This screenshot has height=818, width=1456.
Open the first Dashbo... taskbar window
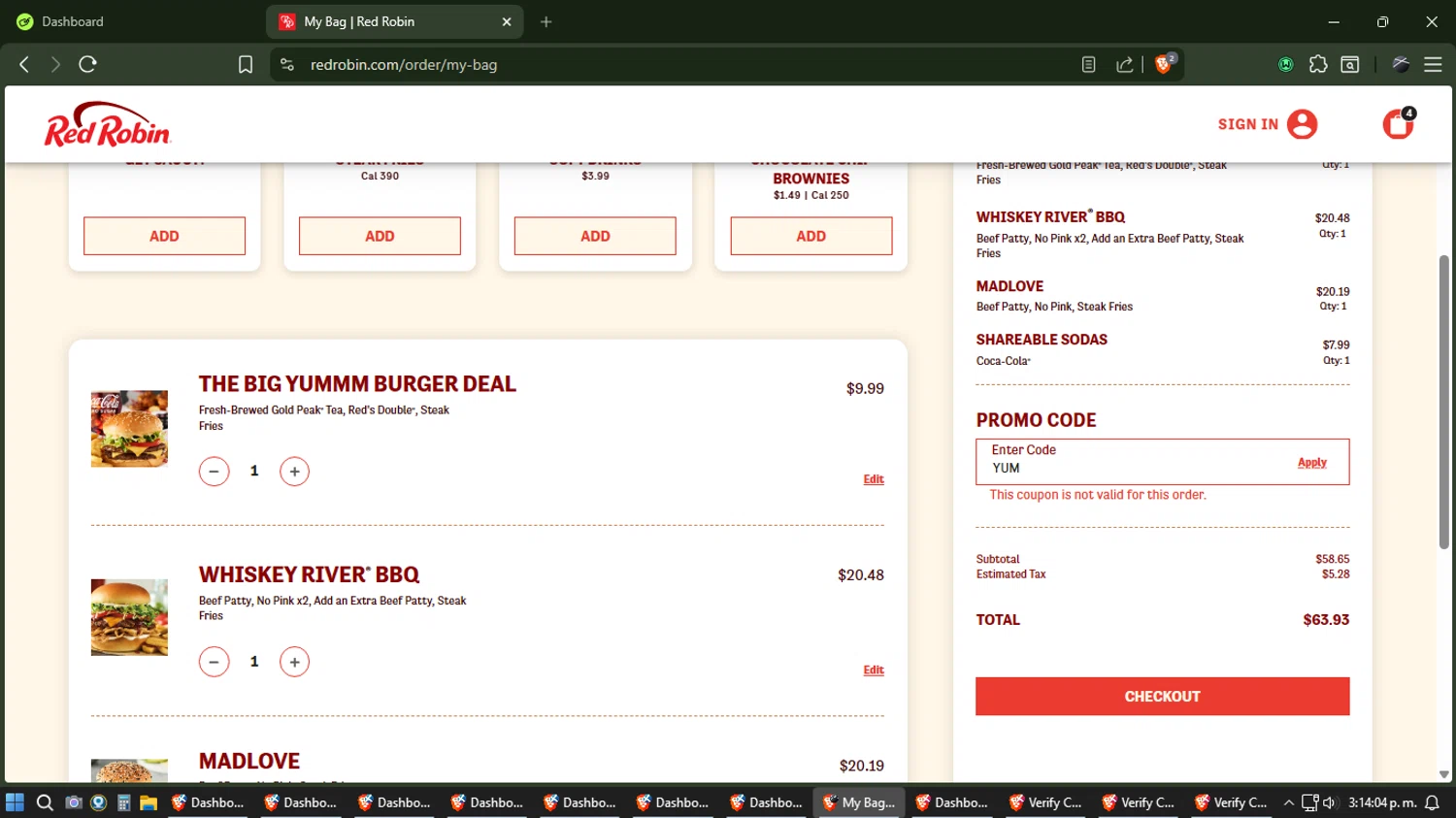tap(207, 802)
